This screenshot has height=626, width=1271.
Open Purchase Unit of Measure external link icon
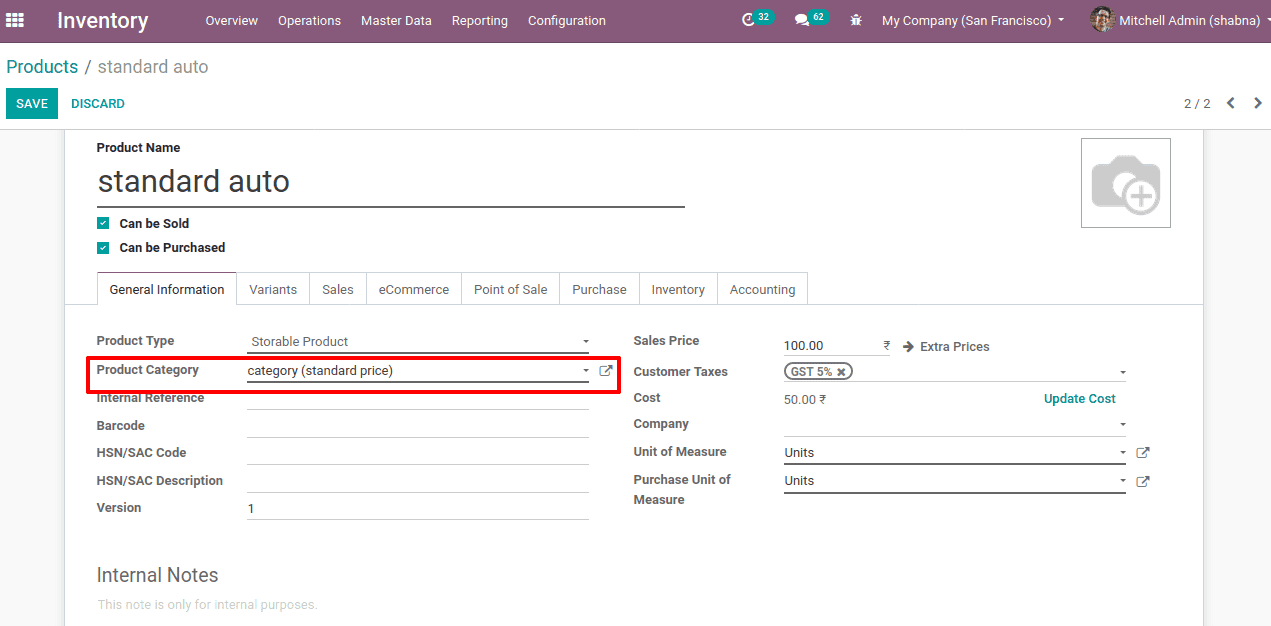click(x=1143, y=481)
